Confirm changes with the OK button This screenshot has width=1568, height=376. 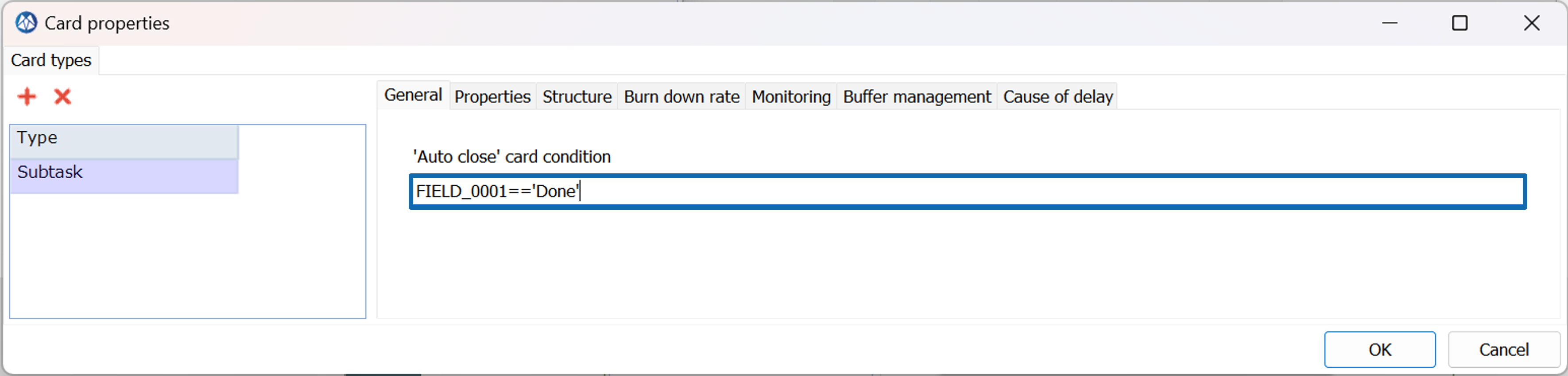point(1379,349)
